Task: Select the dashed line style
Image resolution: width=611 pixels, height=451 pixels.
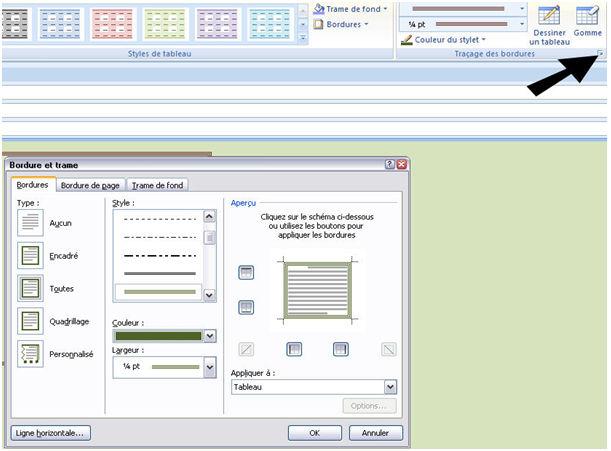Action: tap(160, 219)
